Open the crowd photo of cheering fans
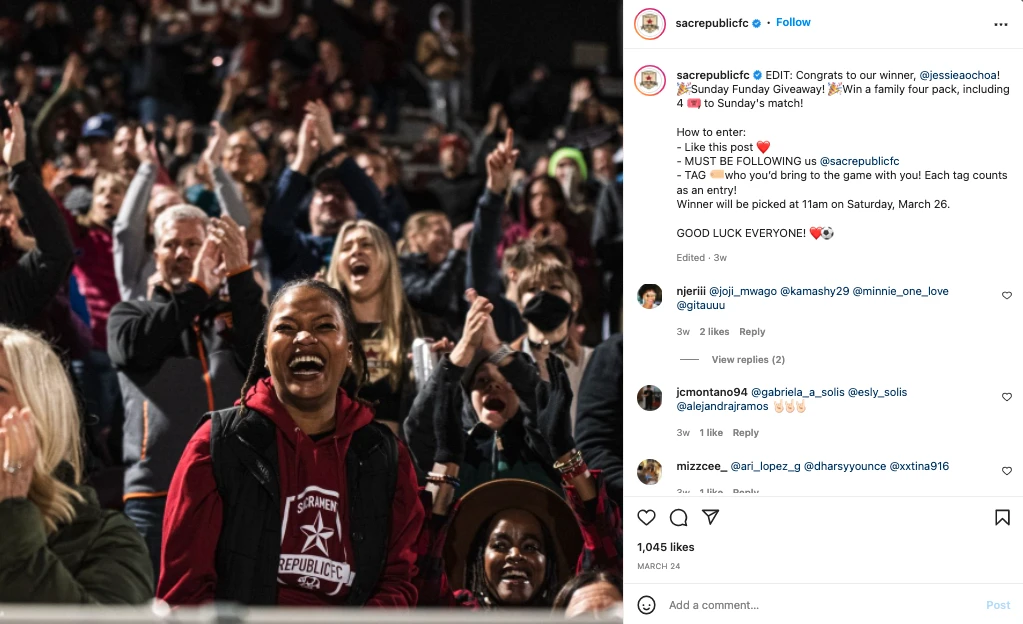The width and height of the screenshot is (1023, 624). pos(311,312)
